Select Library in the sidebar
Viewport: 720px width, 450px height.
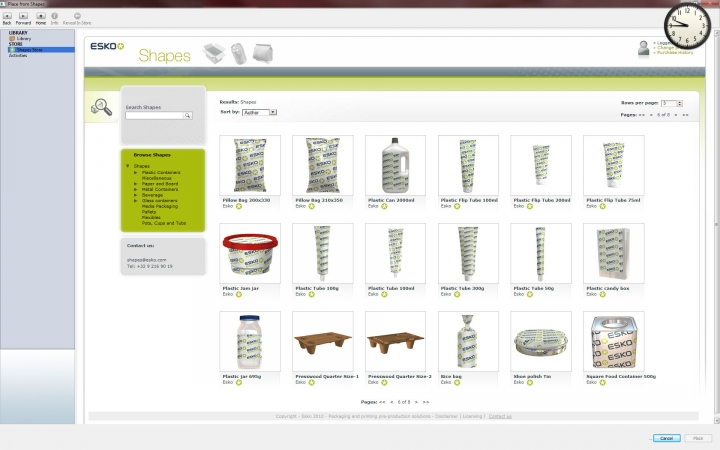(x=22, y=38)
